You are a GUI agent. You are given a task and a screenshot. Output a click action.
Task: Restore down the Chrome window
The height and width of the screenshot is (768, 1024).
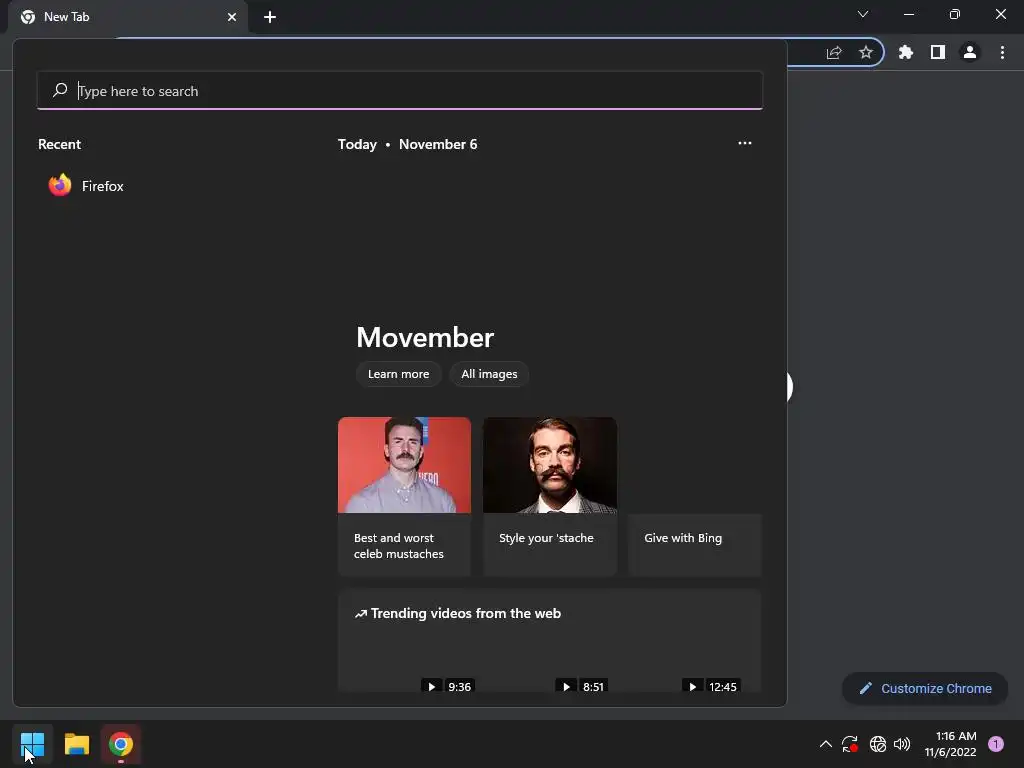[955, 14]
